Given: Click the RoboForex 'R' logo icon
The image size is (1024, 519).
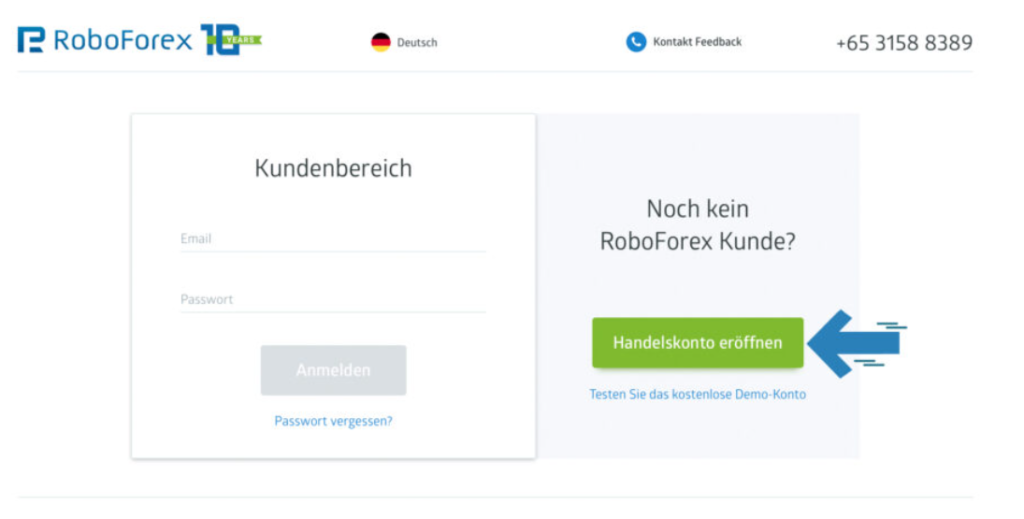Looking at the screenshot, I should 30,40.
